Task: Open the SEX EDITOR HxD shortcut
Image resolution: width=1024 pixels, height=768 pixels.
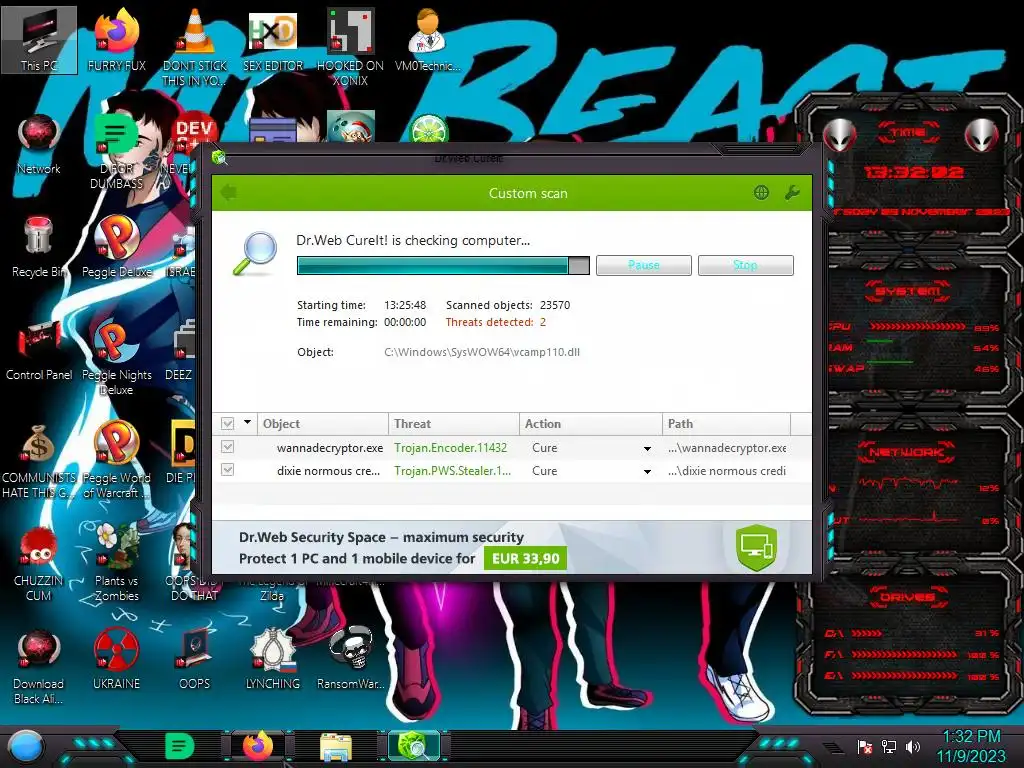Action: 273,39
